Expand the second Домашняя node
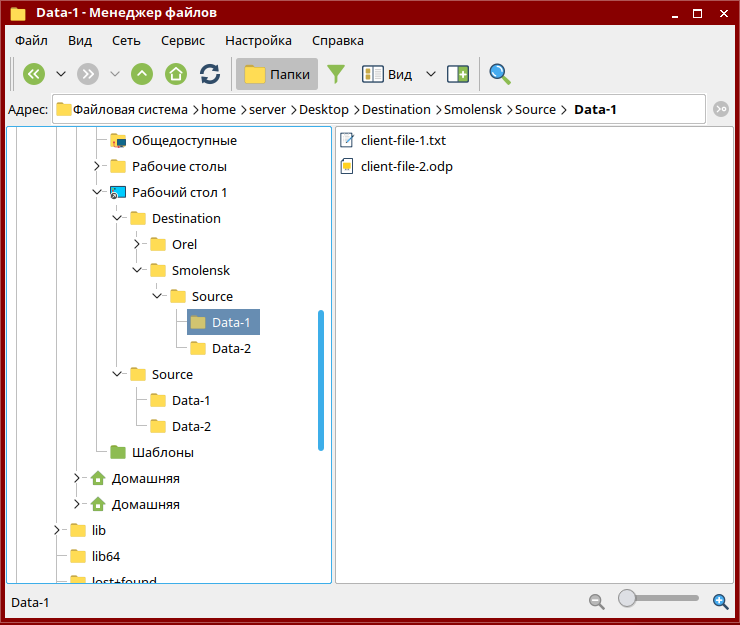The width and height of the screenshot is (740, 625). pyautogui.click(x=77, y=504)
